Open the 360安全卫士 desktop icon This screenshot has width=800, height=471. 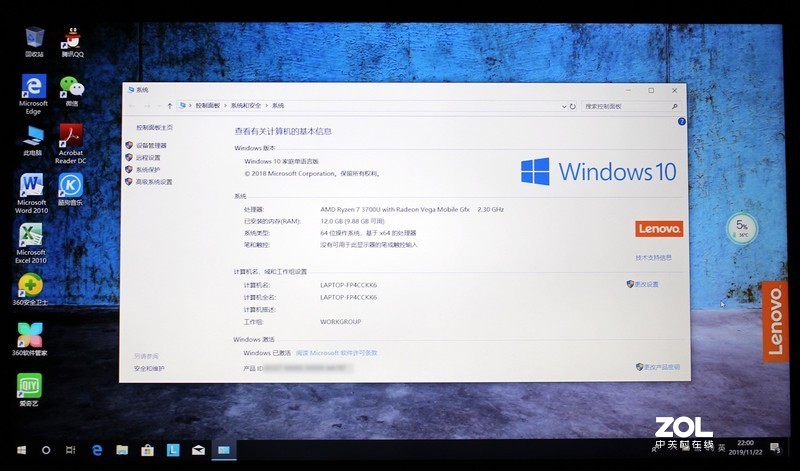[30, 290]
